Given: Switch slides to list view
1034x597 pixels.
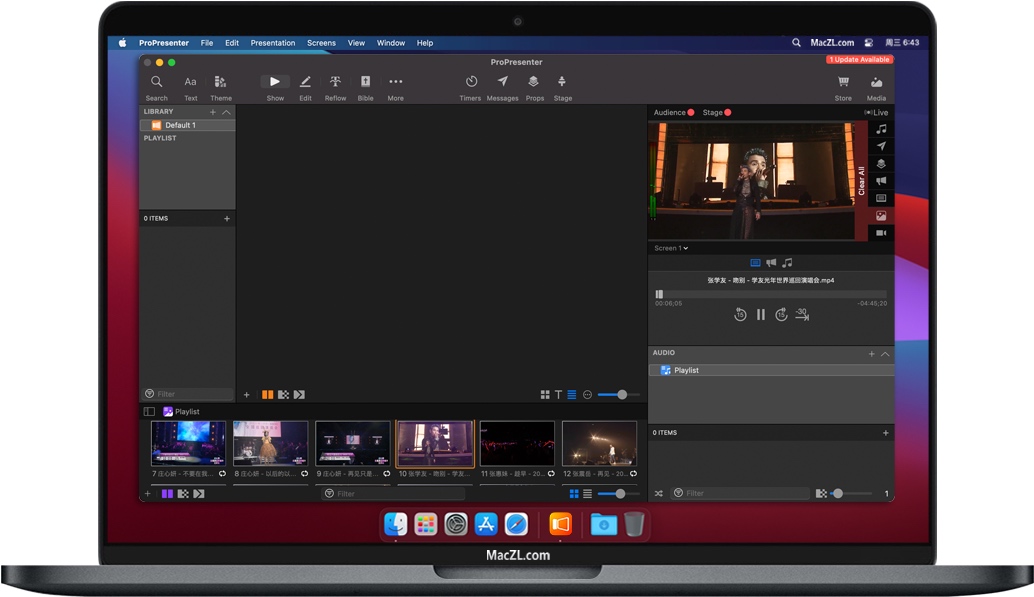Looking at the screenshot, I should pyautogui.click(x=572, y=394).
